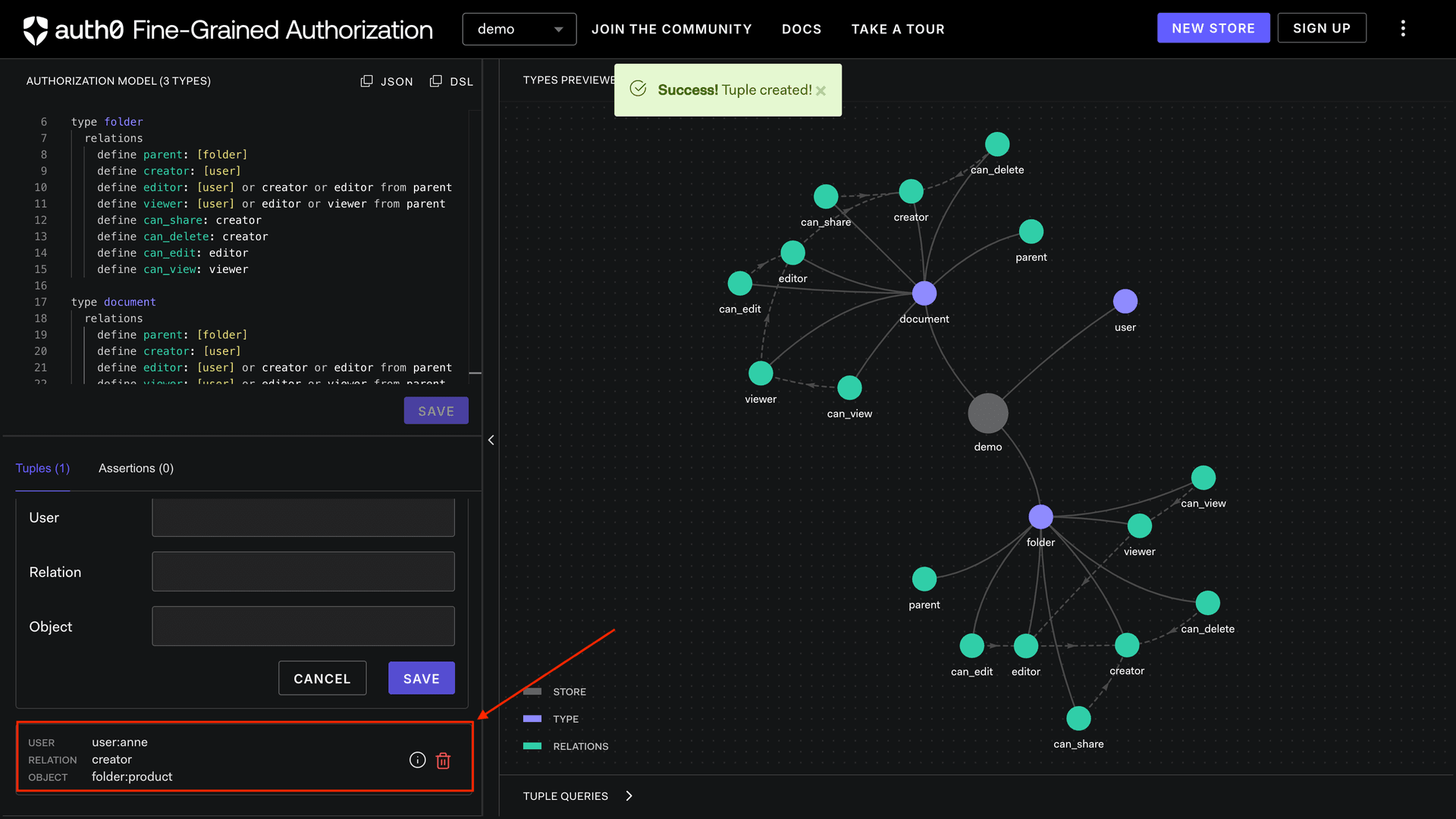Open the three-dot overflow menu
This screenshot has width=1456, height=819.
pyautogui.click(x=1404, y=28)
